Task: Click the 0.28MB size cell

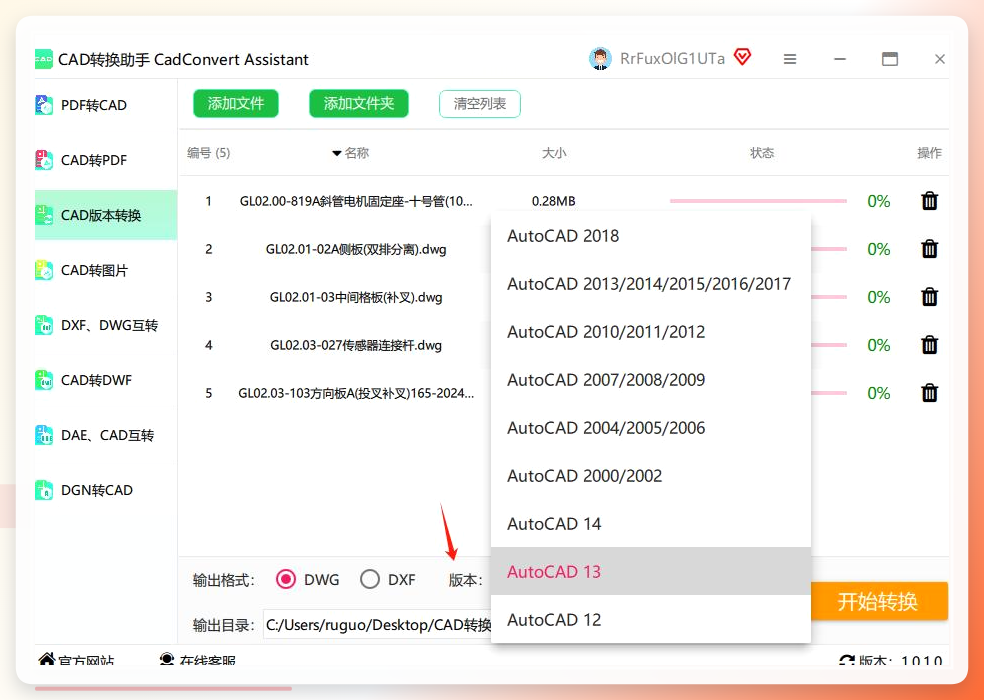Action: point(554,202)
